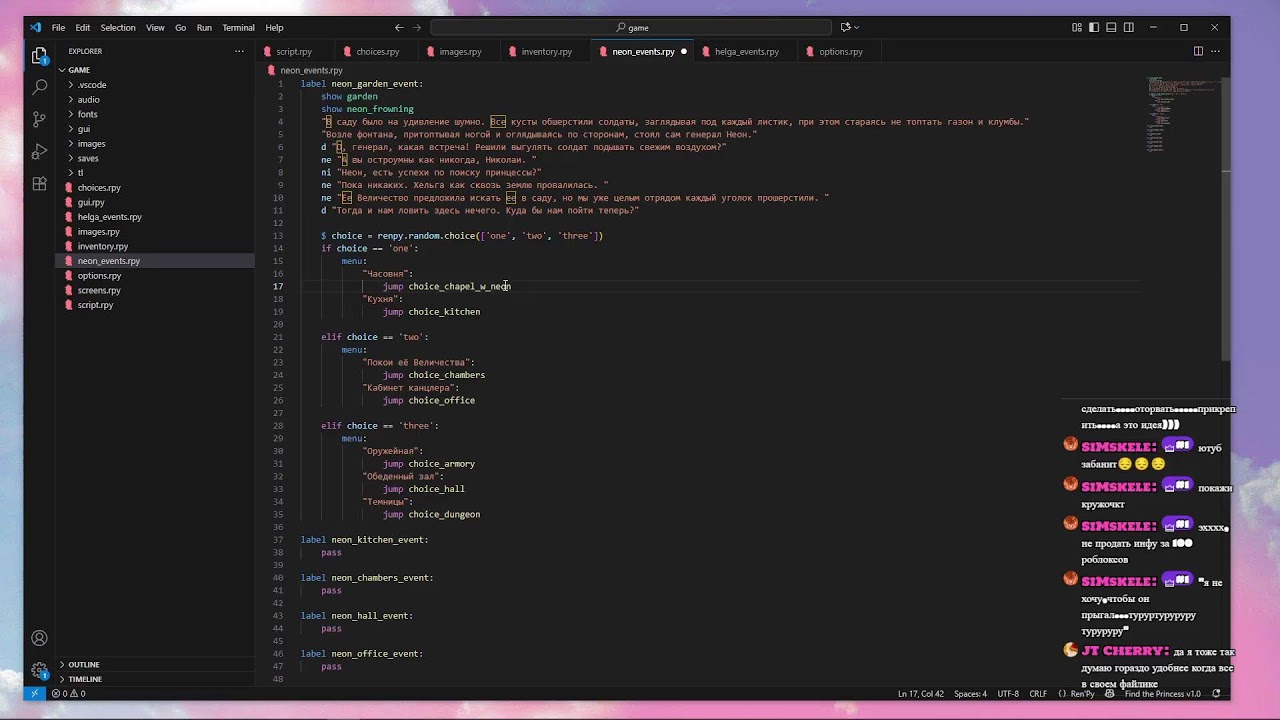Click the code minimap preview

coord(1182,115)
